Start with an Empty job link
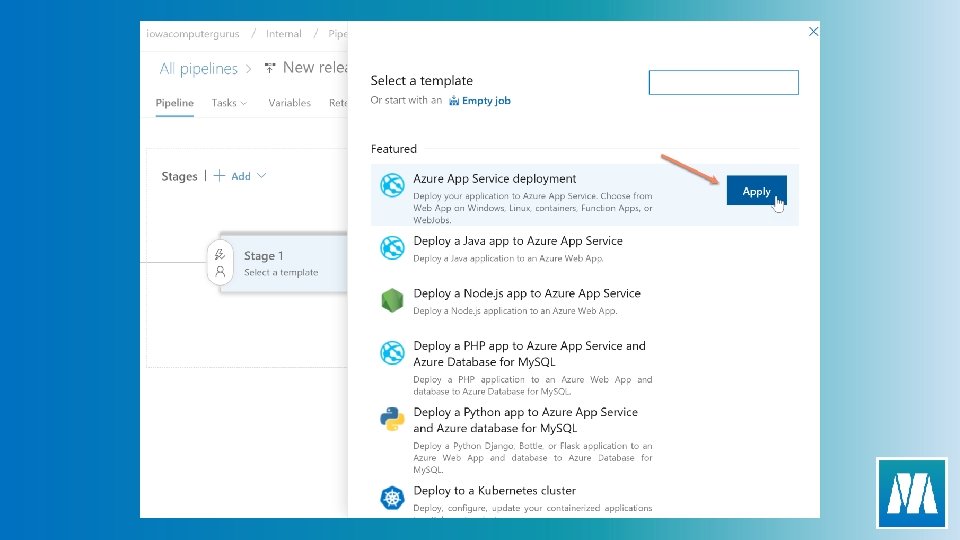 486,100
